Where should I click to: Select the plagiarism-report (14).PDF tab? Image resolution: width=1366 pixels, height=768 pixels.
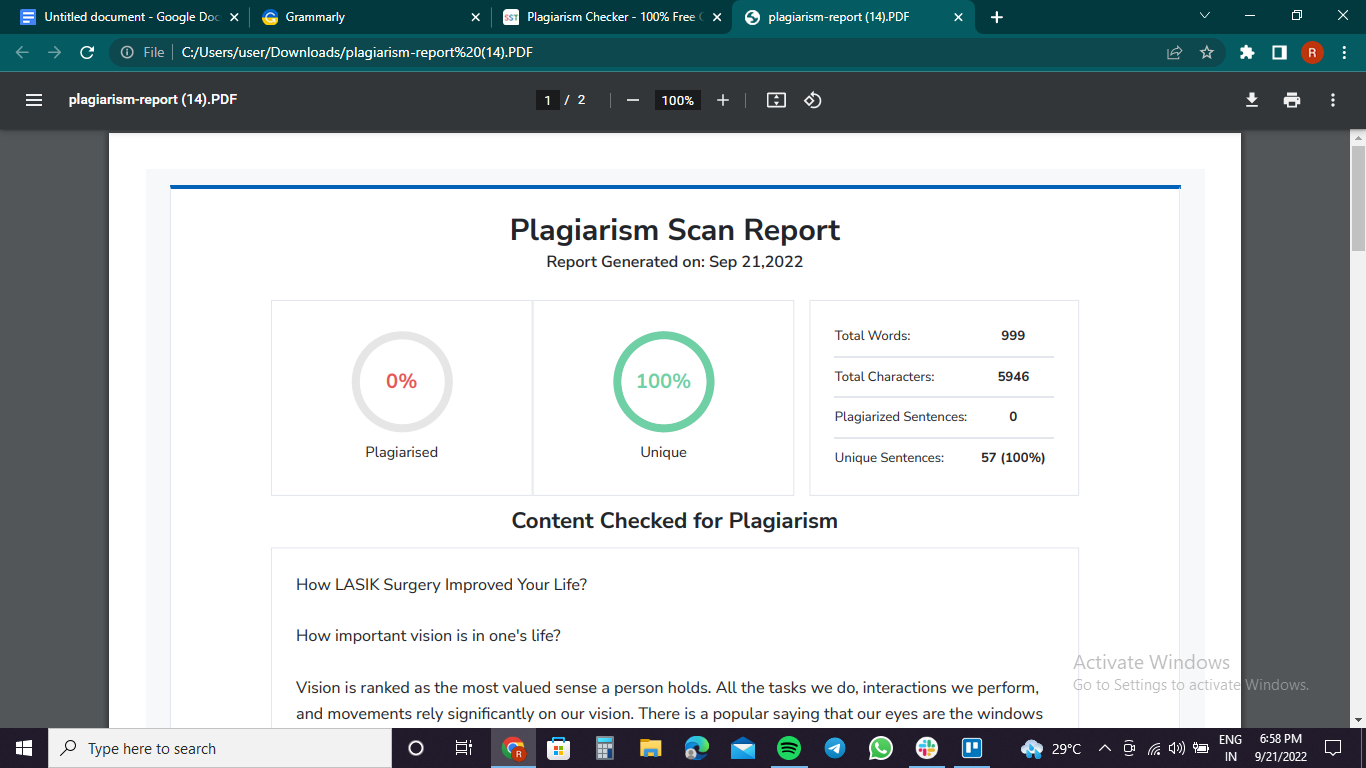[x=853, y=17]
